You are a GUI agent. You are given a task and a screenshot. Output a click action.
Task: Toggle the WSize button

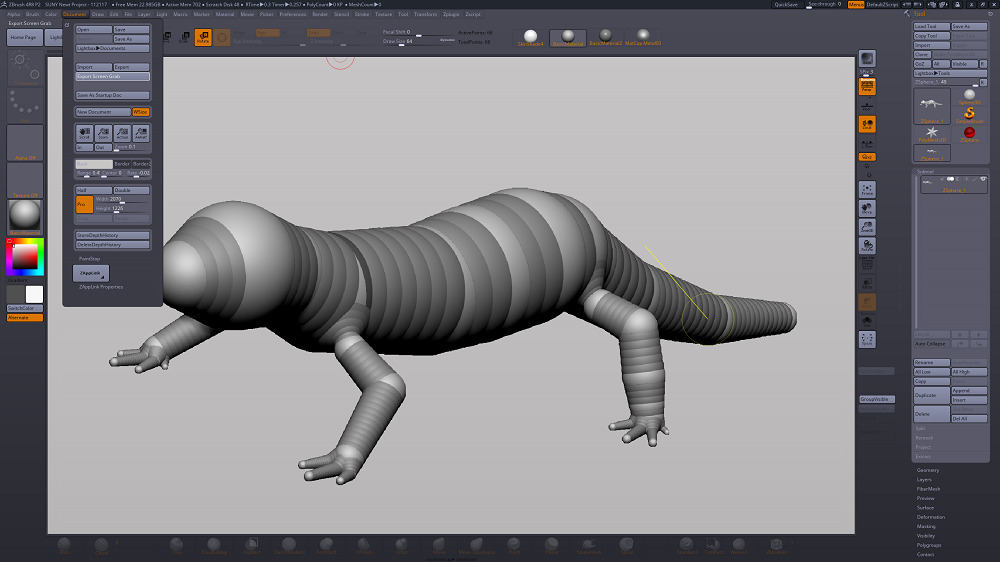click(x=141, y=112)
